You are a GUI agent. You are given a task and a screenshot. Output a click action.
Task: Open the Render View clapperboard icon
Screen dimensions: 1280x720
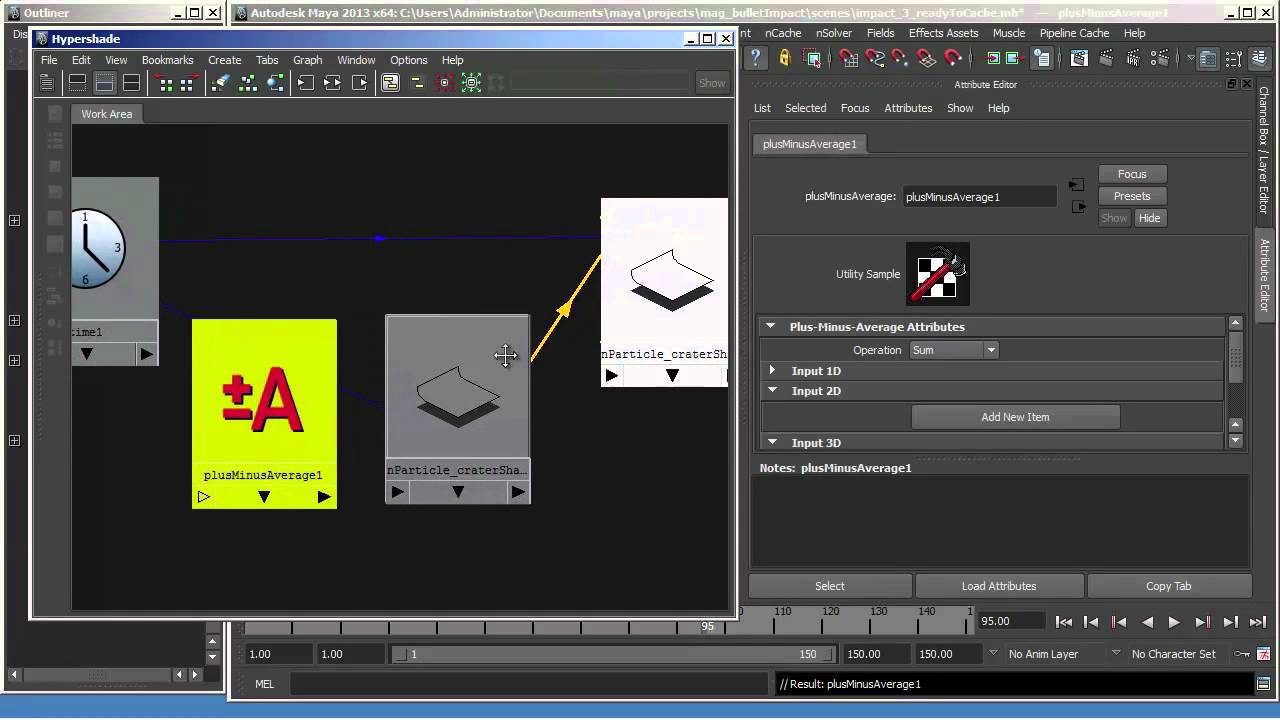1079,58
